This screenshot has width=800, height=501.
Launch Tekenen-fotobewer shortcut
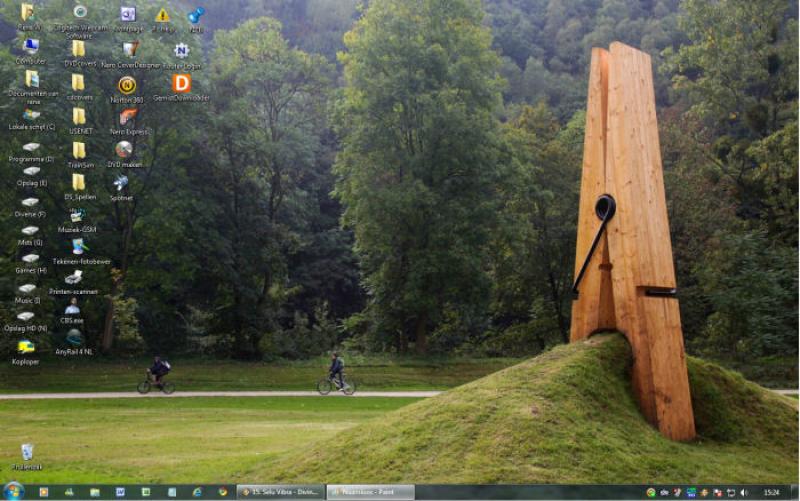(x=80, y=247)
